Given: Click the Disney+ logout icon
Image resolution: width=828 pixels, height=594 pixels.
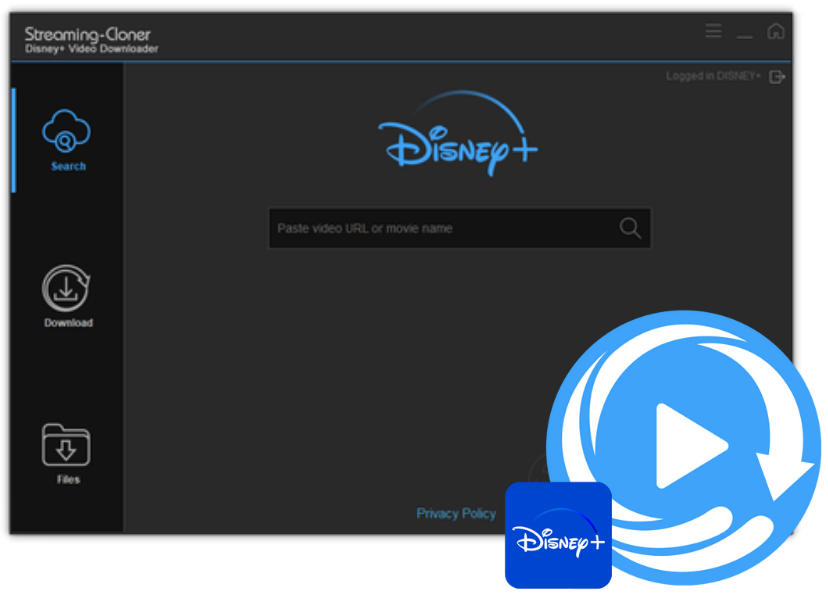Looking at the screenshot, I should click(x=777, y=77).
